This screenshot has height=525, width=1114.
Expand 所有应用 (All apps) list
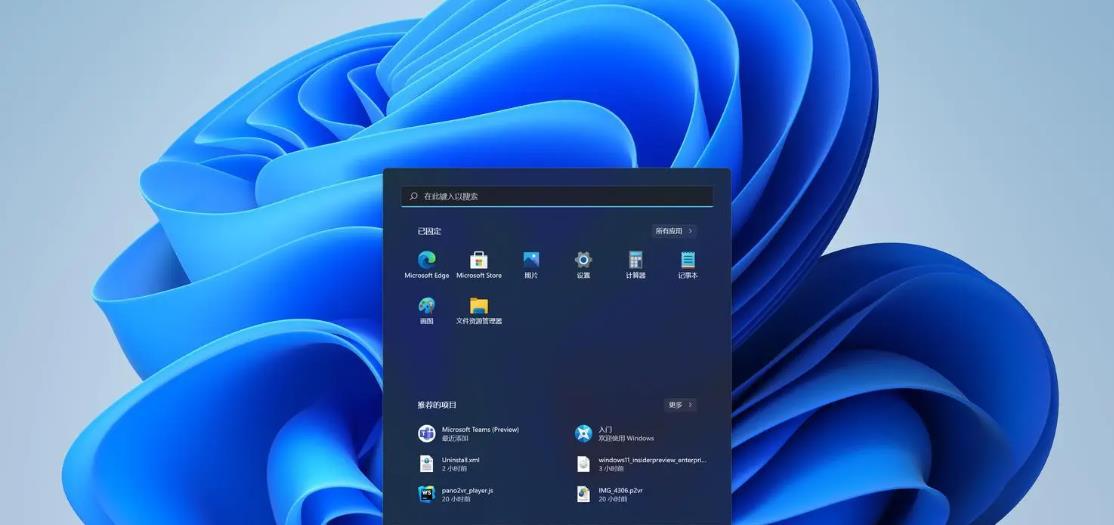(674, 231)
